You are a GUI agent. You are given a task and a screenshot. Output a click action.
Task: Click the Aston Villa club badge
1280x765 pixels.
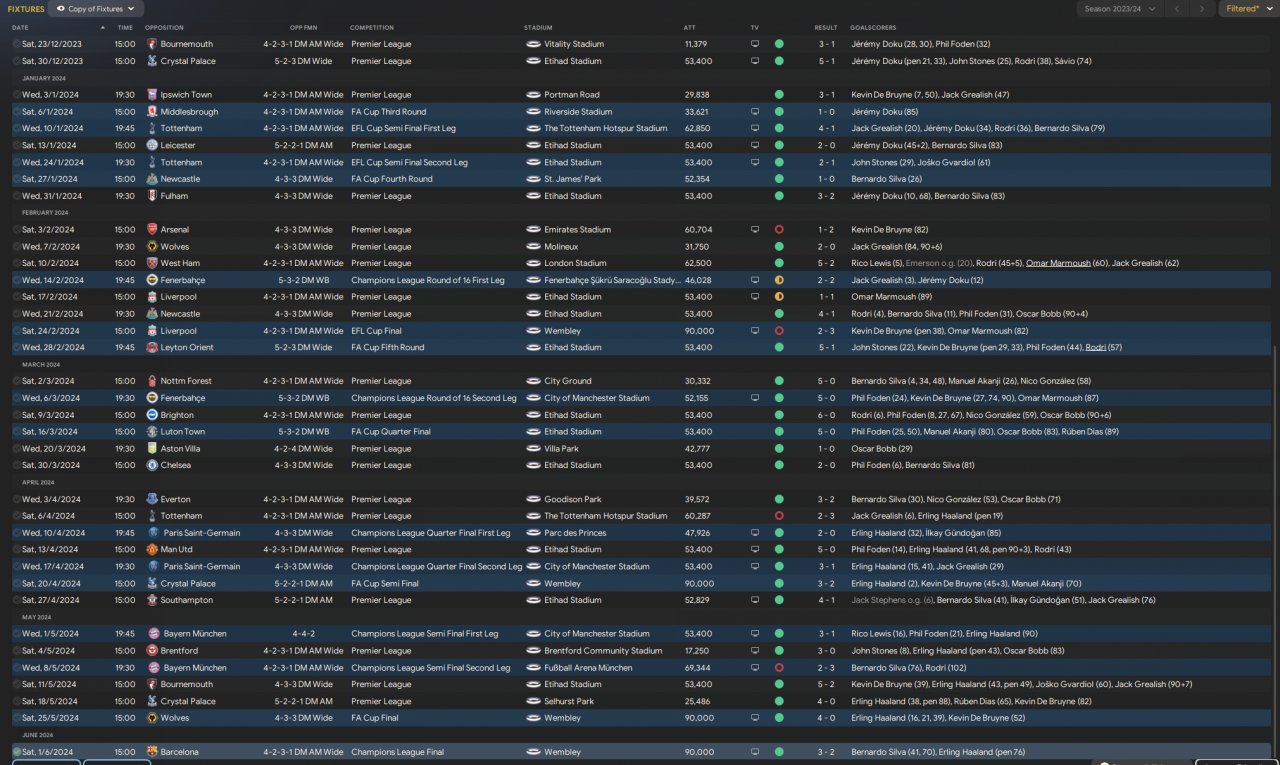pos(152,449)
